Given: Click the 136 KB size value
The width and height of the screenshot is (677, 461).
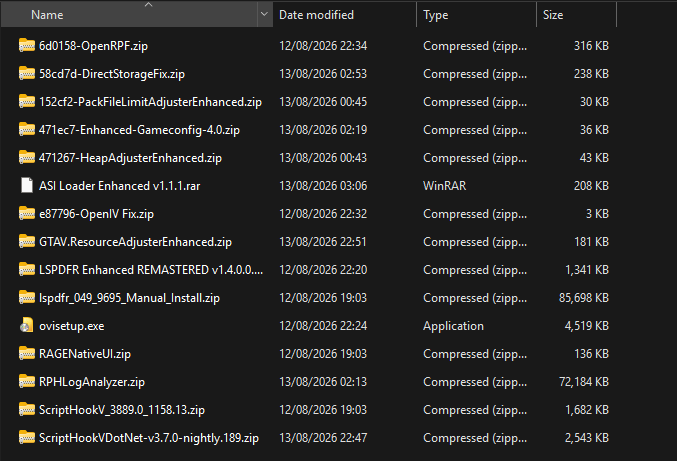Looking at the screenshot, I should [592, 354].
